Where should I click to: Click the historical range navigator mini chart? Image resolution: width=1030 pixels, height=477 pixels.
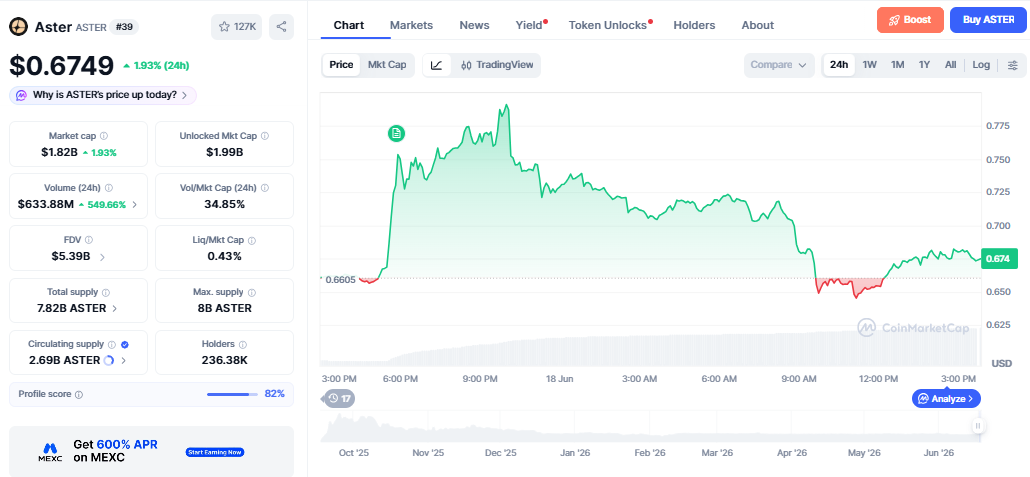(650, 426)
